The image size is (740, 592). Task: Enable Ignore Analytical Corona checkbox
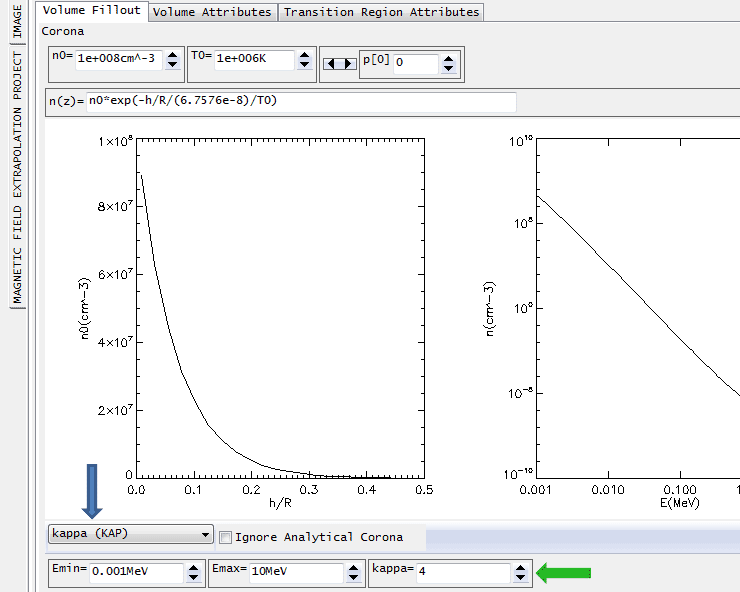226,538
